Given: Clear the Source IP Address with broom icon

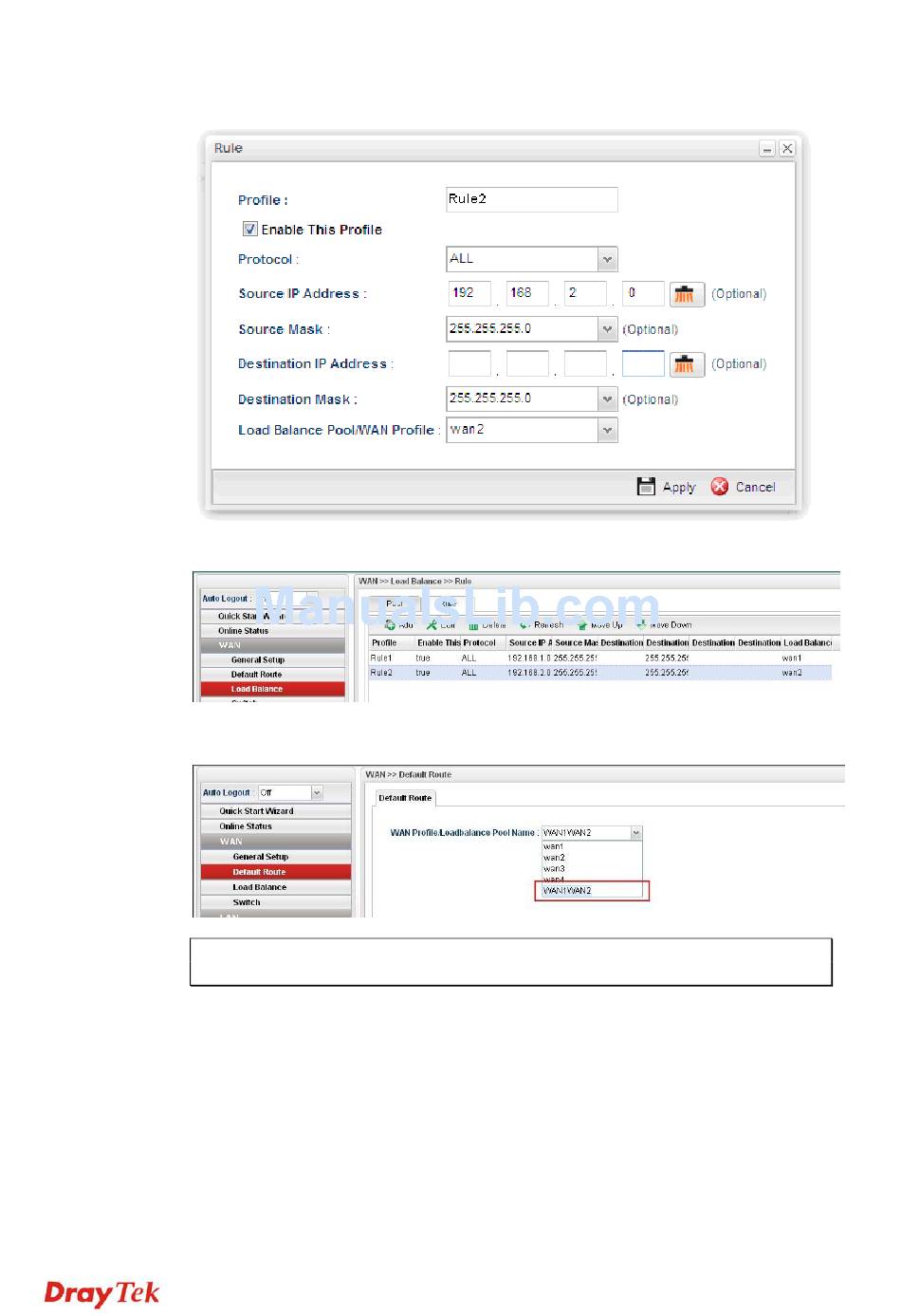Looking at the screenshot, I should (686, 294).
